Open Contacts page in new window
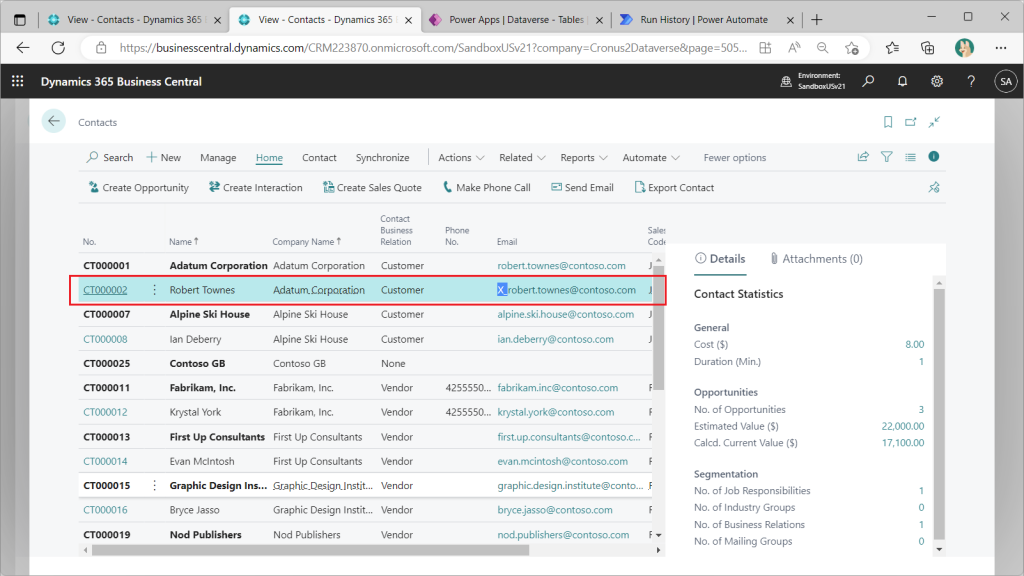This screenshot has height=576, width=1024. [910, 122]
